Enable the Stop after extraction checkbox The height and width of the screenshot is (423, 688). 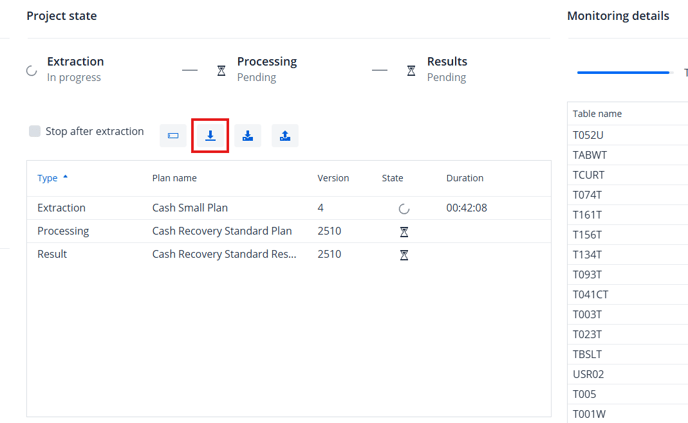pos(35,132)
